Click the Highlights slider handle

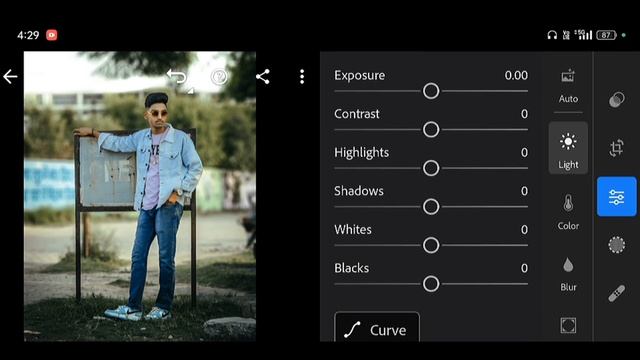[x=431, y=168]
